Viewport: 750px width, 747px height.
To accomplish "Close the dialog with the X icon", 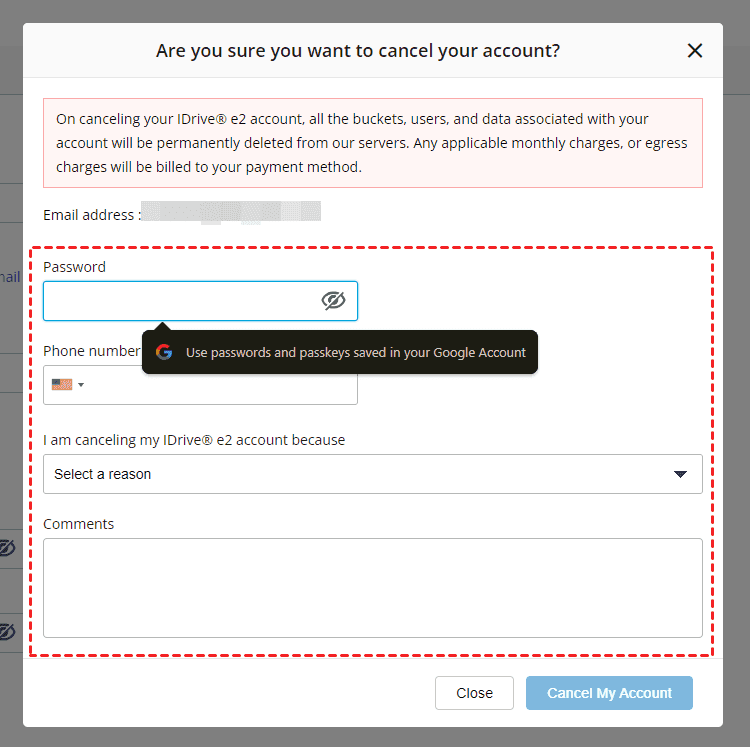I will click(695, 51).
